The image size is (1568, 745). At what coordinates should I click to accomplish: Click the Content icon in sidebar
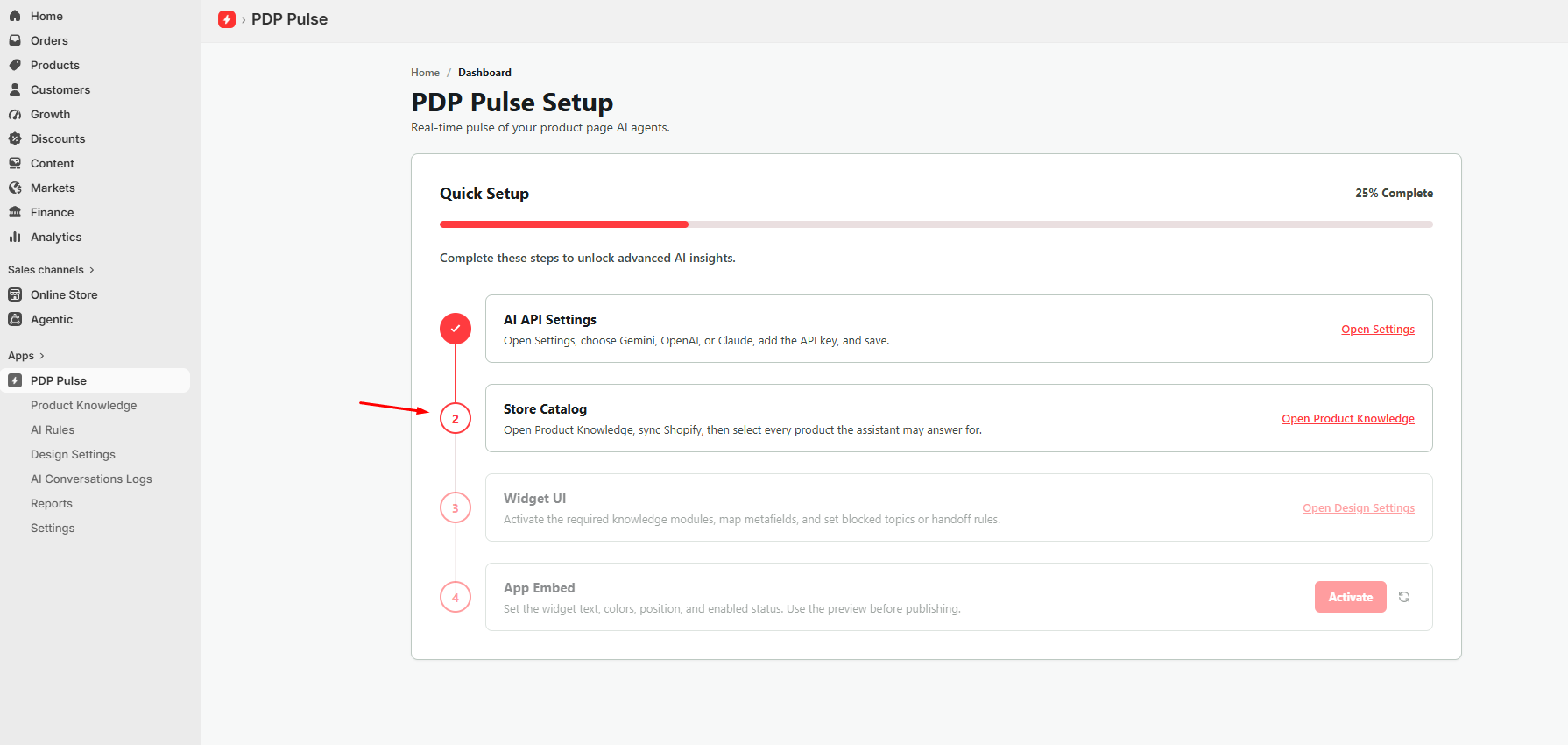(15, 163)
